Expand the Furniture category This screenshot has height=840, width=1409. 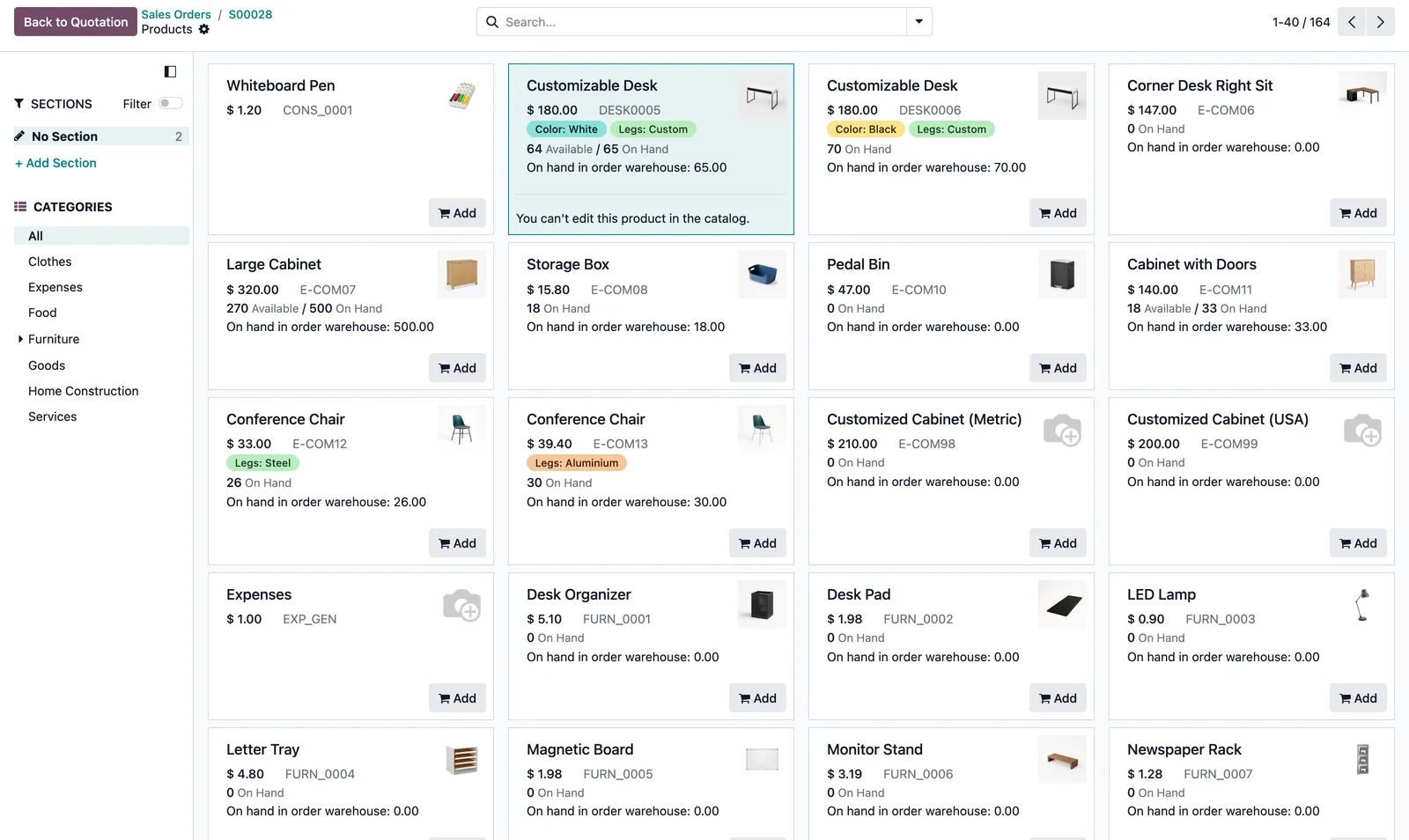tap(21, 339)
